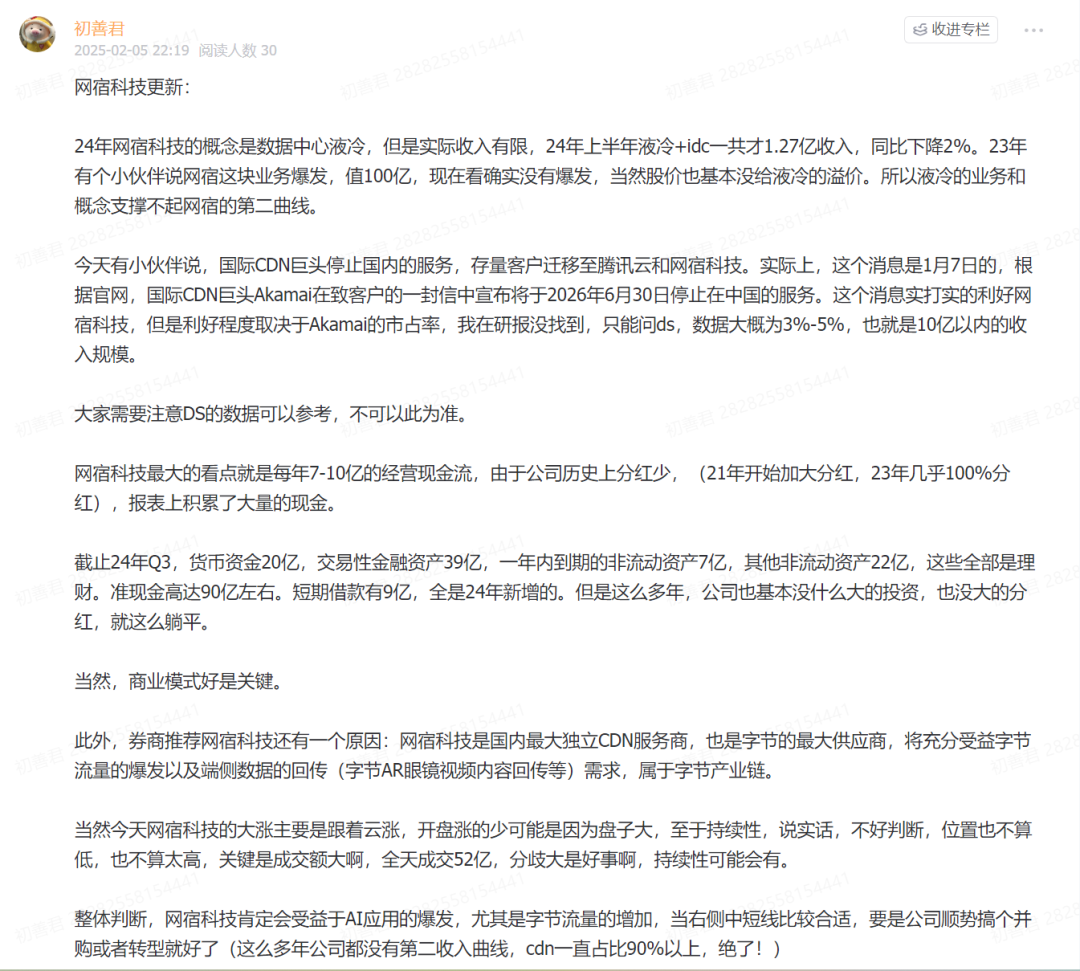Click the 收进专栏 button
Screen dimensions: 1080x971
click(951, 30)
